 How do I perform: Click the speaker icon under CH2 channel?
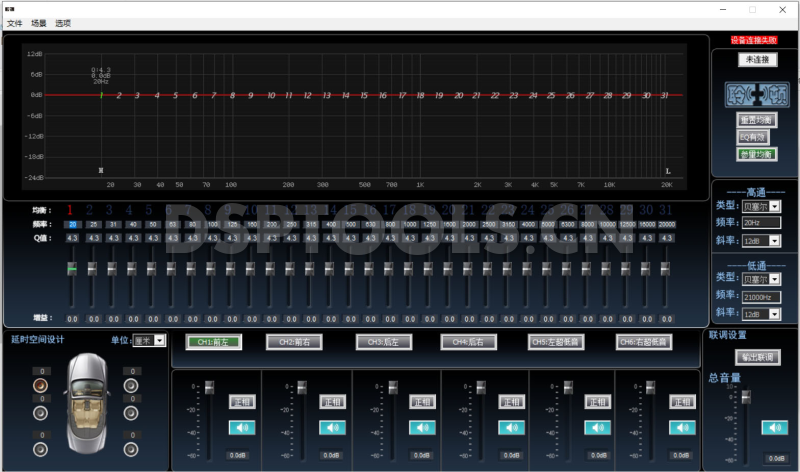pyautogui.click(x=332, y=428)
